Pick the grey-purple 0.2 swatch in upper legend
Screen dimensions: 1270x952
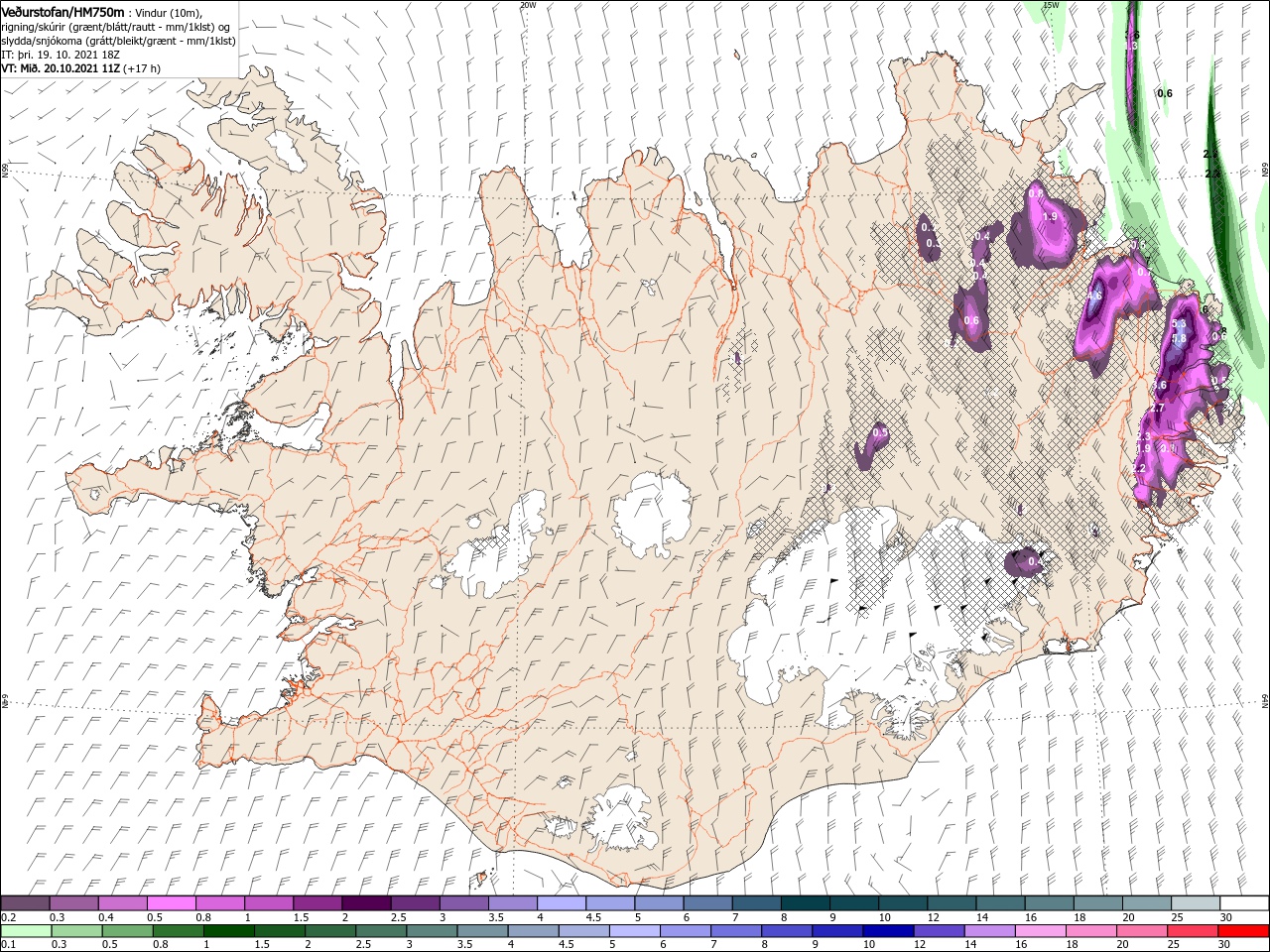click(x=25, y=903)
